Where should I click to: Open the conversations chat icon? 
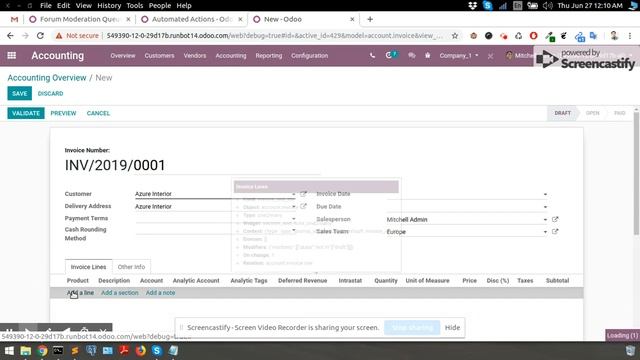pos(411,56)
